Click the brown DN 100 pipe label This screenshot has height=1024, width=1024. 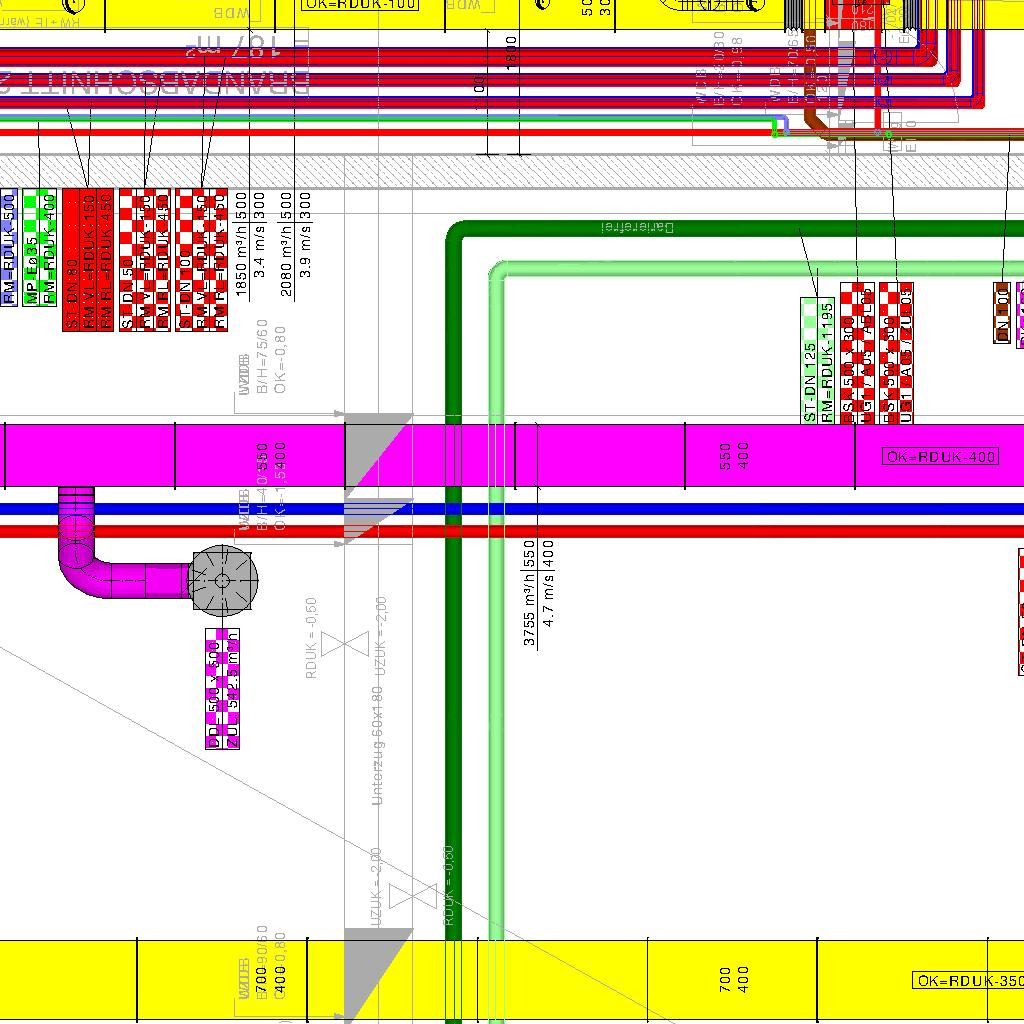coord(1002,312)
